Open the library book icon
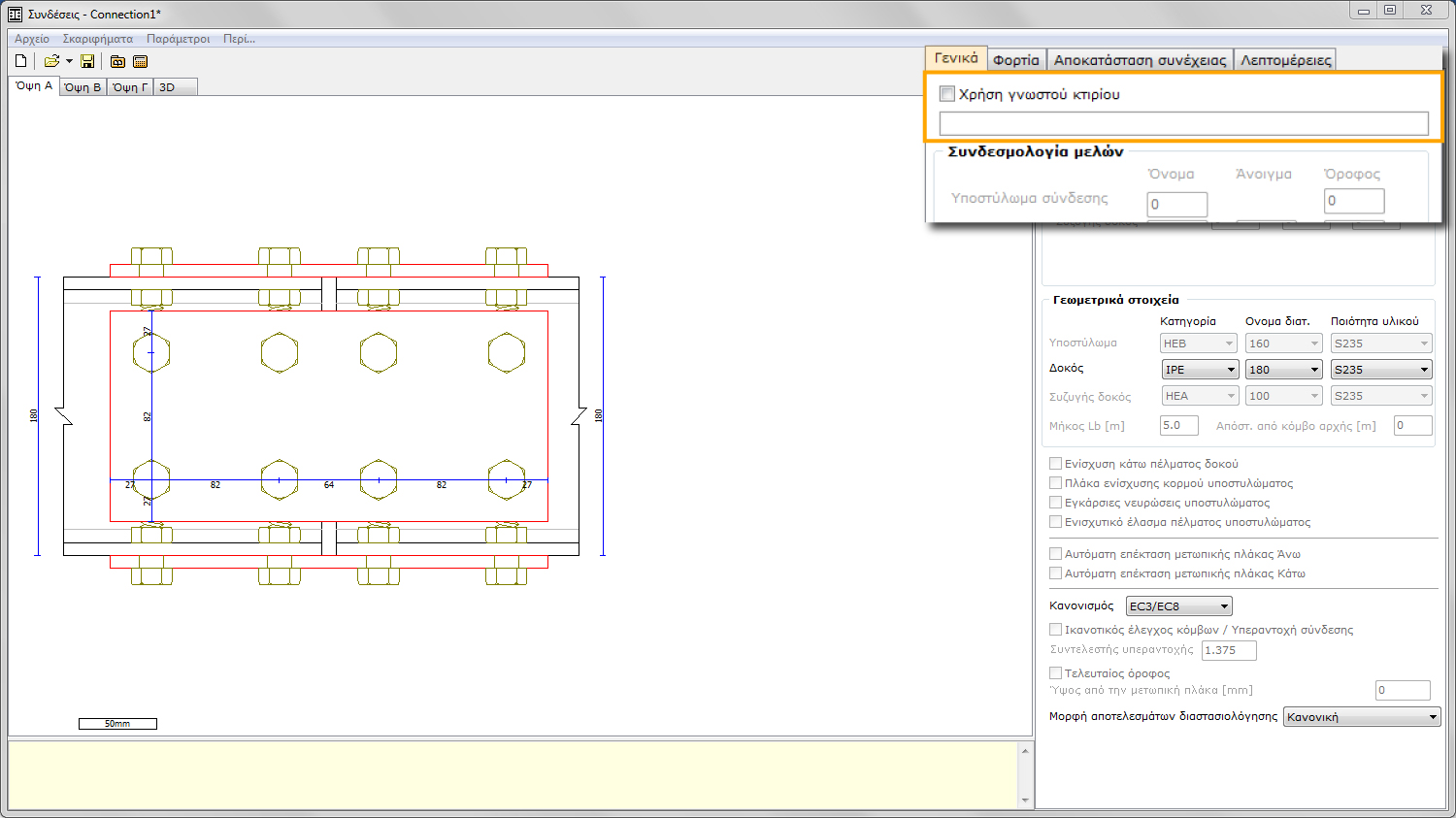The width and height of the screenshot is (1456, 818). pyautogui.click(x=117, y=61)
